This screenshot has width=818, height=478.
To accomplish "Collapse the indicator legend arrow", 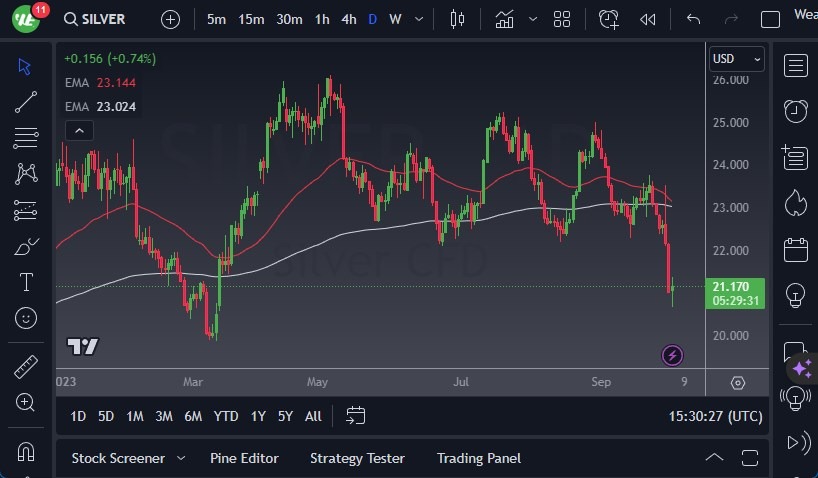I will pos(79,130).
